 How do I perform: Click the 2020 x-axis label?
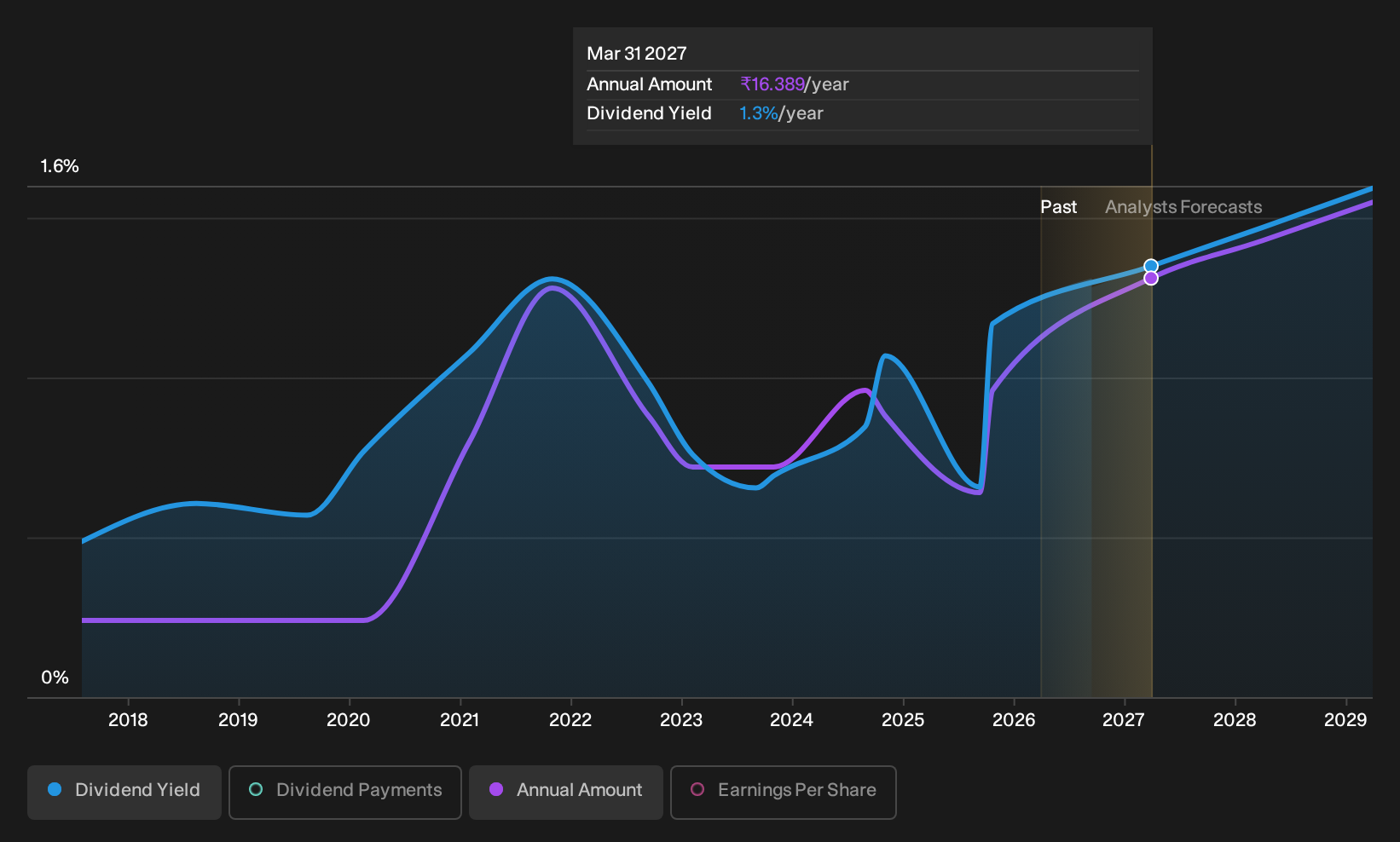click(x=349, y=720)
